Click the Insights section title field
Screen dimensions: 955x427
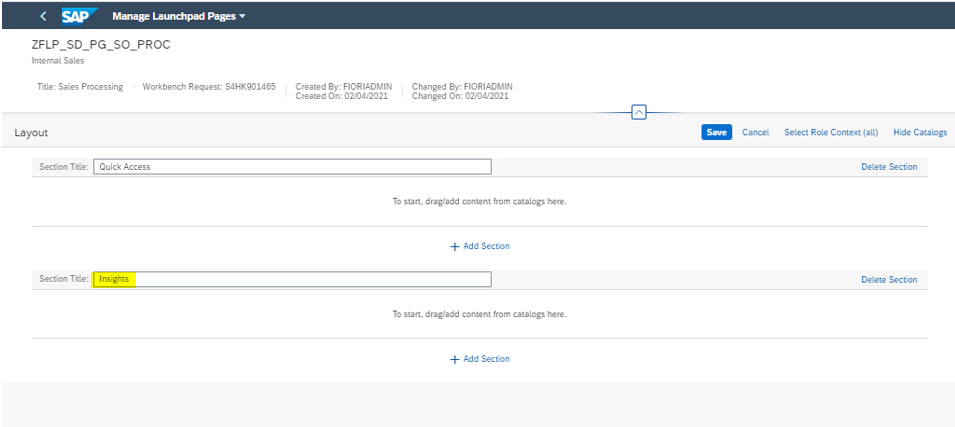292,279
